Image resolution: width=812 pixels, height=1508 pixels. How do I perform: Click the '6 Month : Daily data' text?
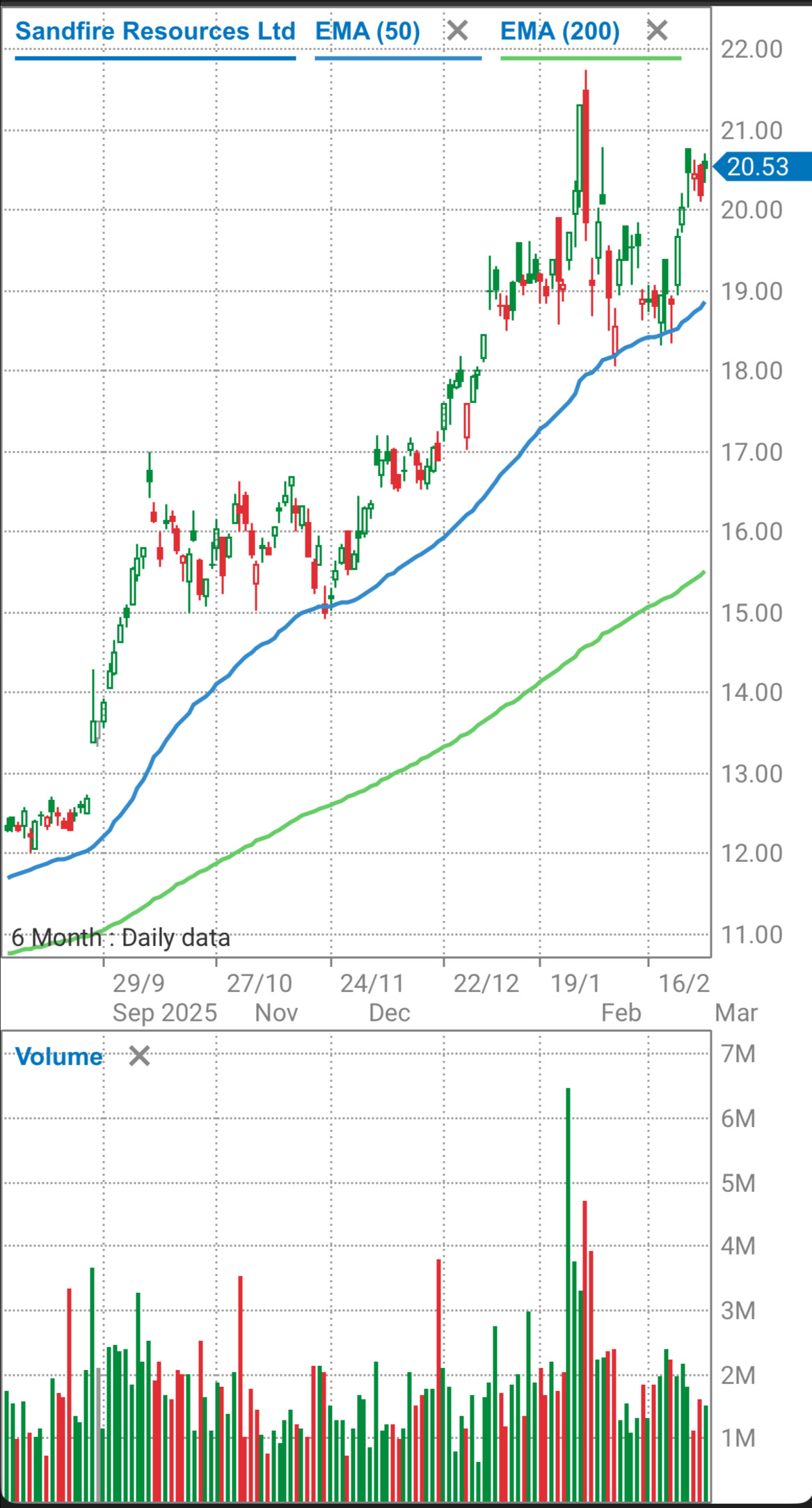(120, 938)
